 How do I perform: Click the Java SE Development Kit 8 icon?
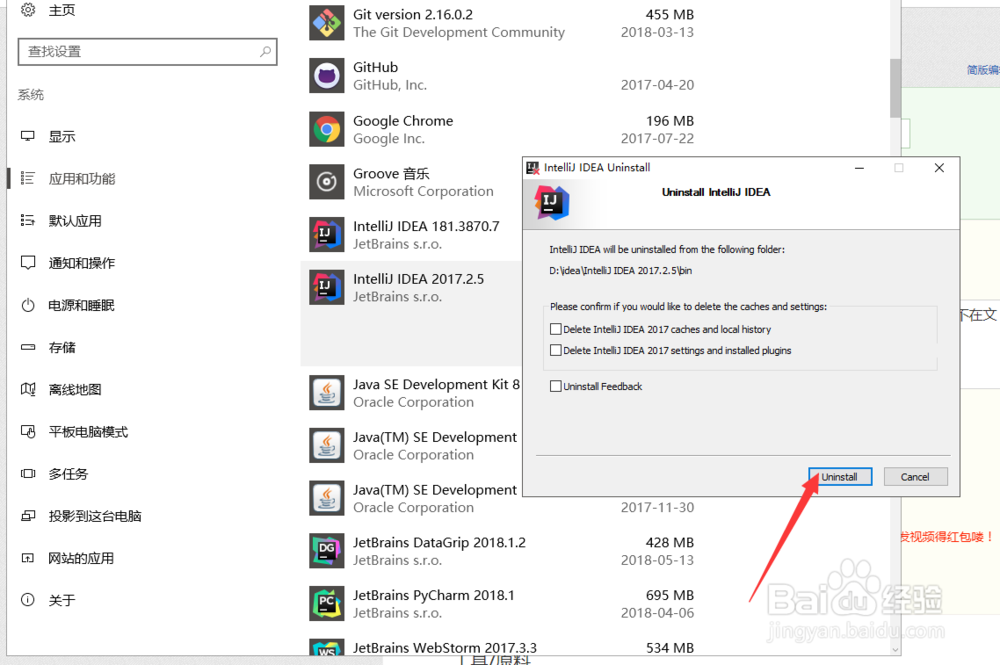click(x=327, y=393)
